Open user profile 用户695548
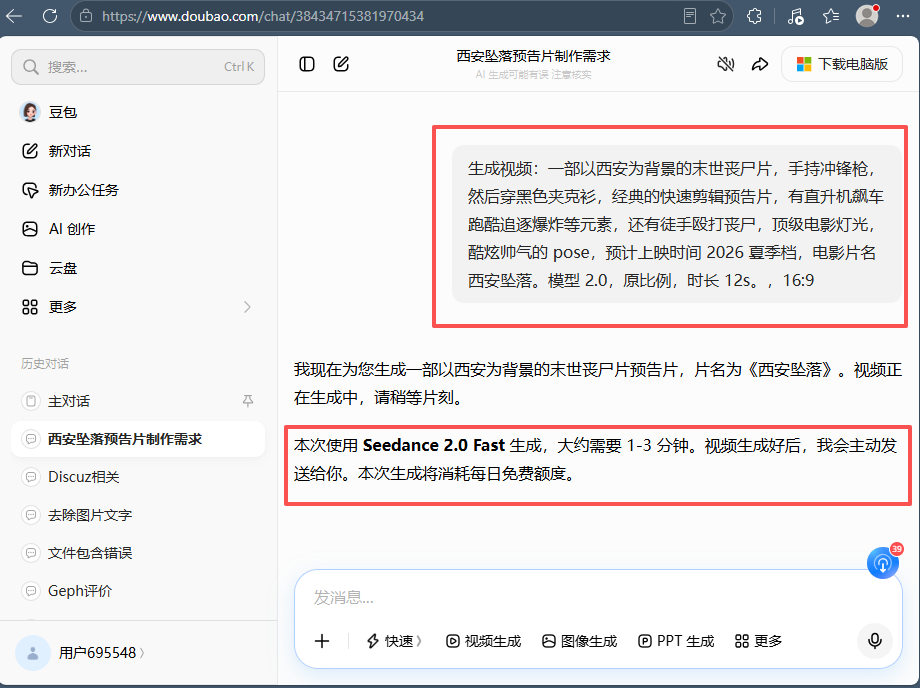920x688 pixels. click(x=80, y=653)
